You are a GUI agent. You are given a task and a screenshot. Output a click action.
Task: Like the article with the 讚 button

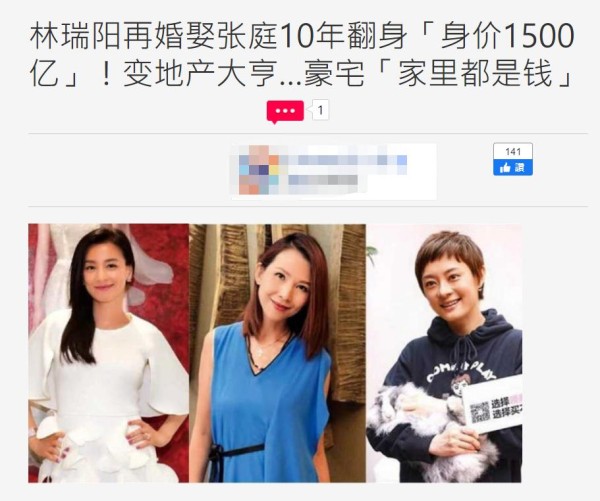point(512,167)
